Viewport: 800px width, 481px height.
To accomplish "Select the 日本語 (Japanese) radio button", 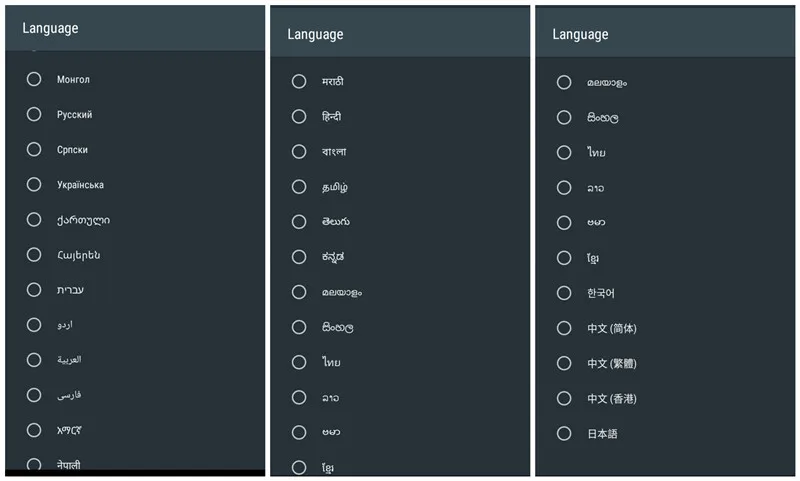I will pos(564,434).
